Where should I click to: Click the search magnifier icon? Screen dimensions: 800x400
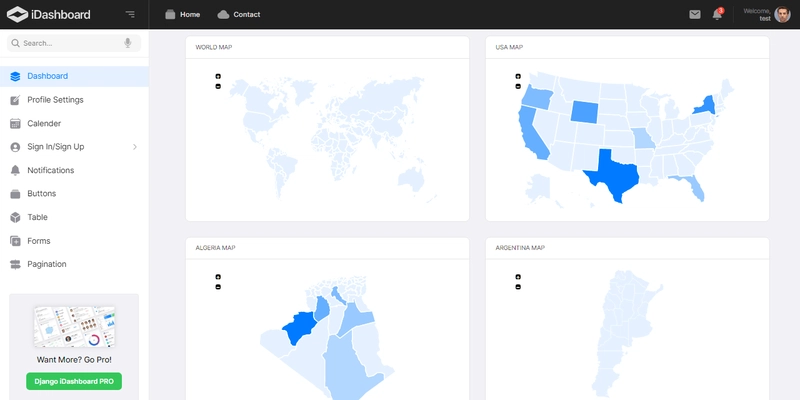point(15,43)
